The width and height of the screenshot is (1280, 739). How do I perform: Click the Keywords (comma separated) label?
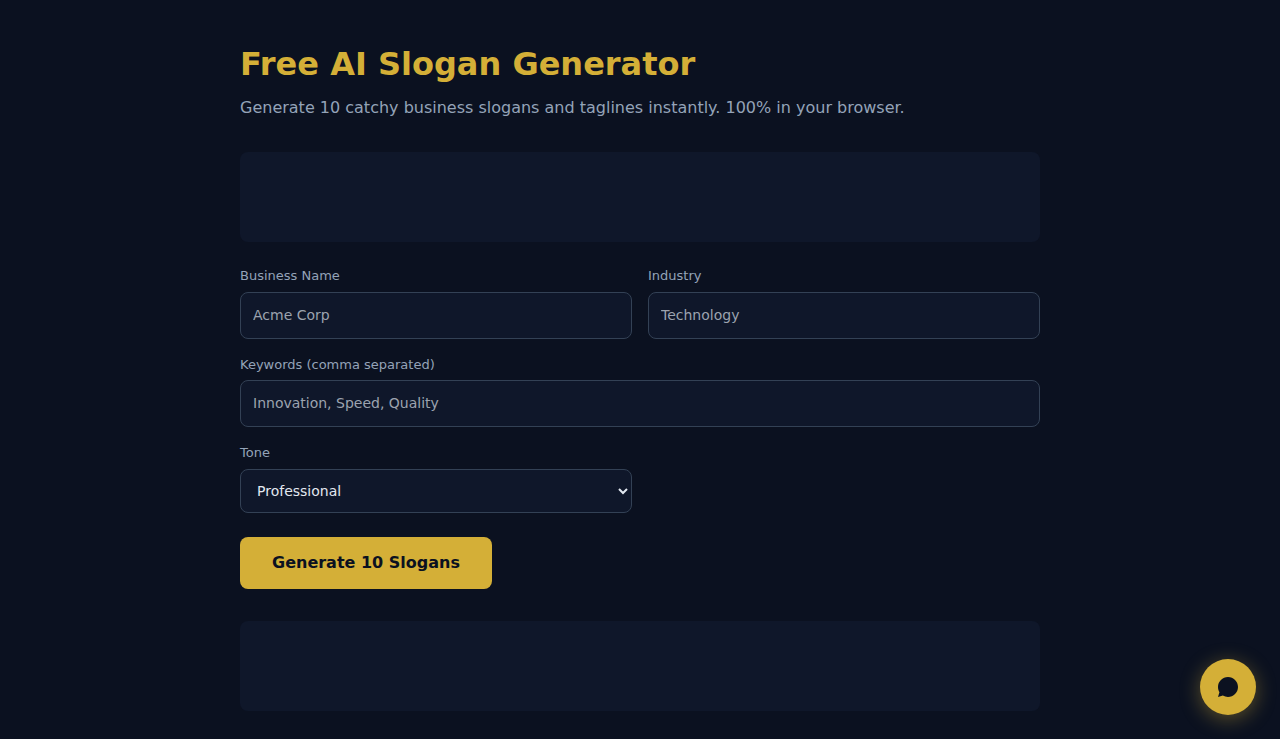tap(337, 364)
